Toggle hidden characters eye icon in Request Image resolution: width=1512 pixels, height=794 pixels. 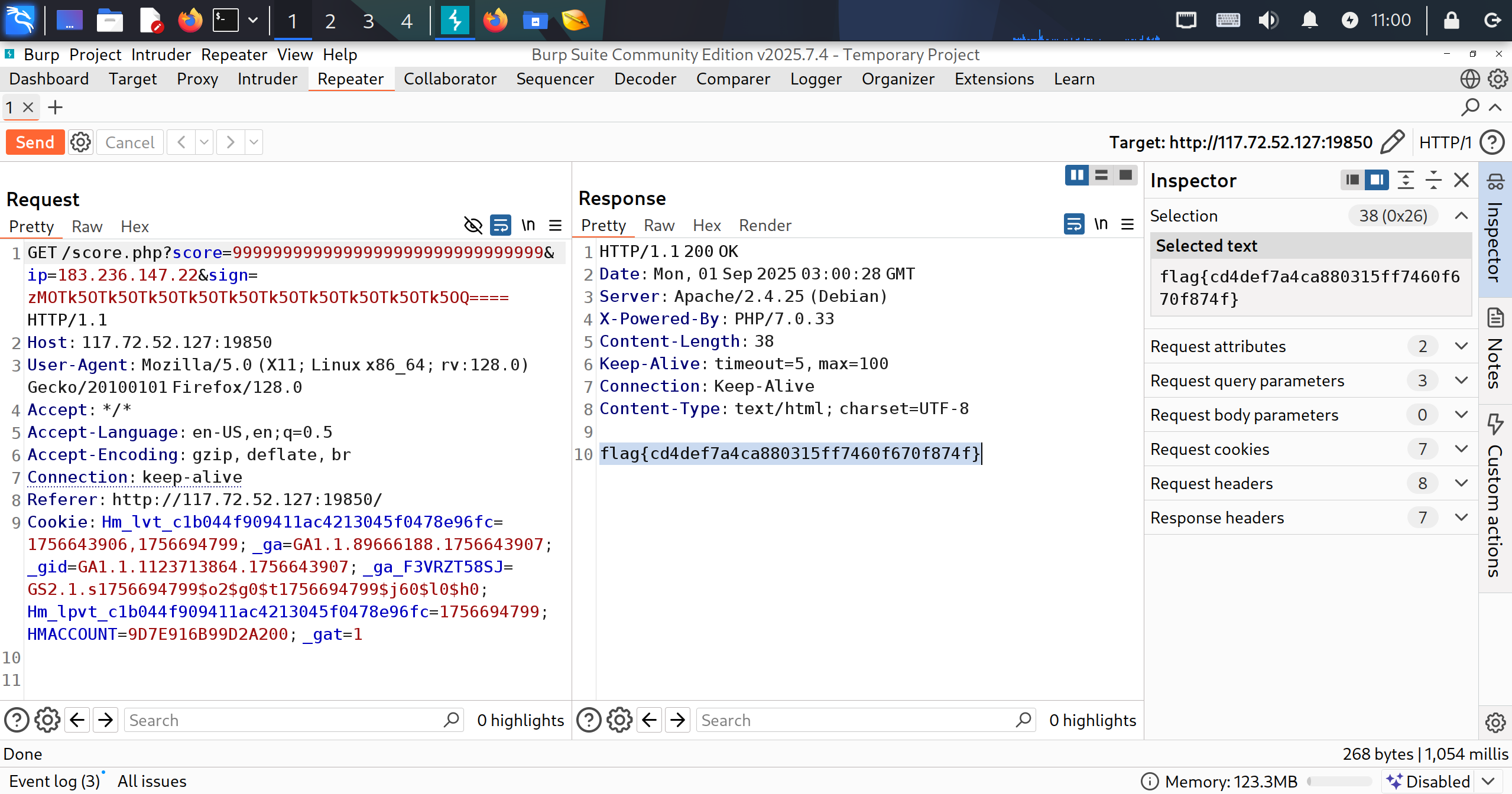[473, 225]
